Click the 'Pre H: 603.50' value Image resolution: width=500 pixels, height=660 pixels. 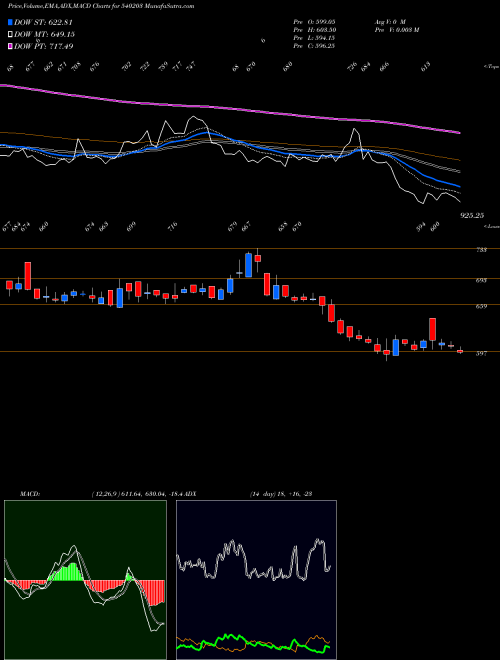coord(314,30)
